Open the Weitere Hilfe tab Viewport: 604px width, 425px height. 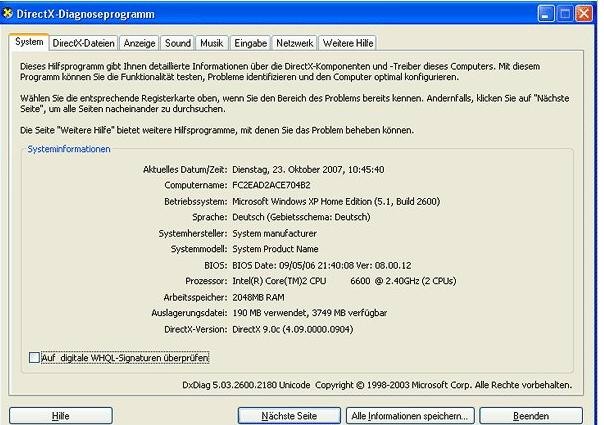click(349, 44)
